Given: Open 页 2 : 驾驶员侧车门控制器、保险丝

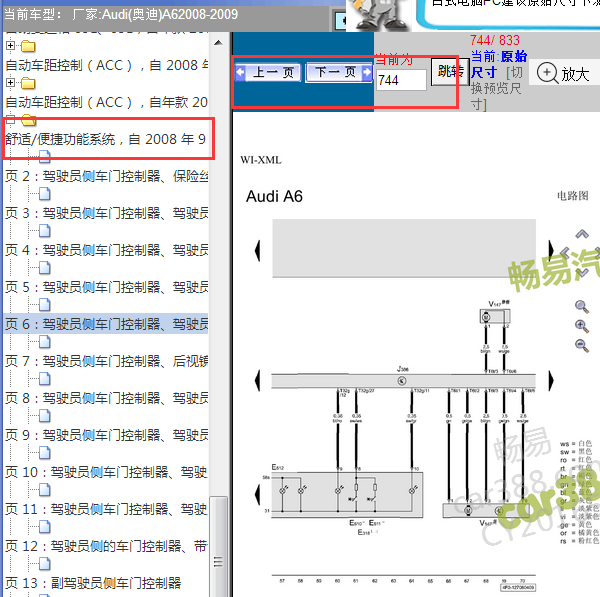Looking at the screenshot, I should 107,176.
